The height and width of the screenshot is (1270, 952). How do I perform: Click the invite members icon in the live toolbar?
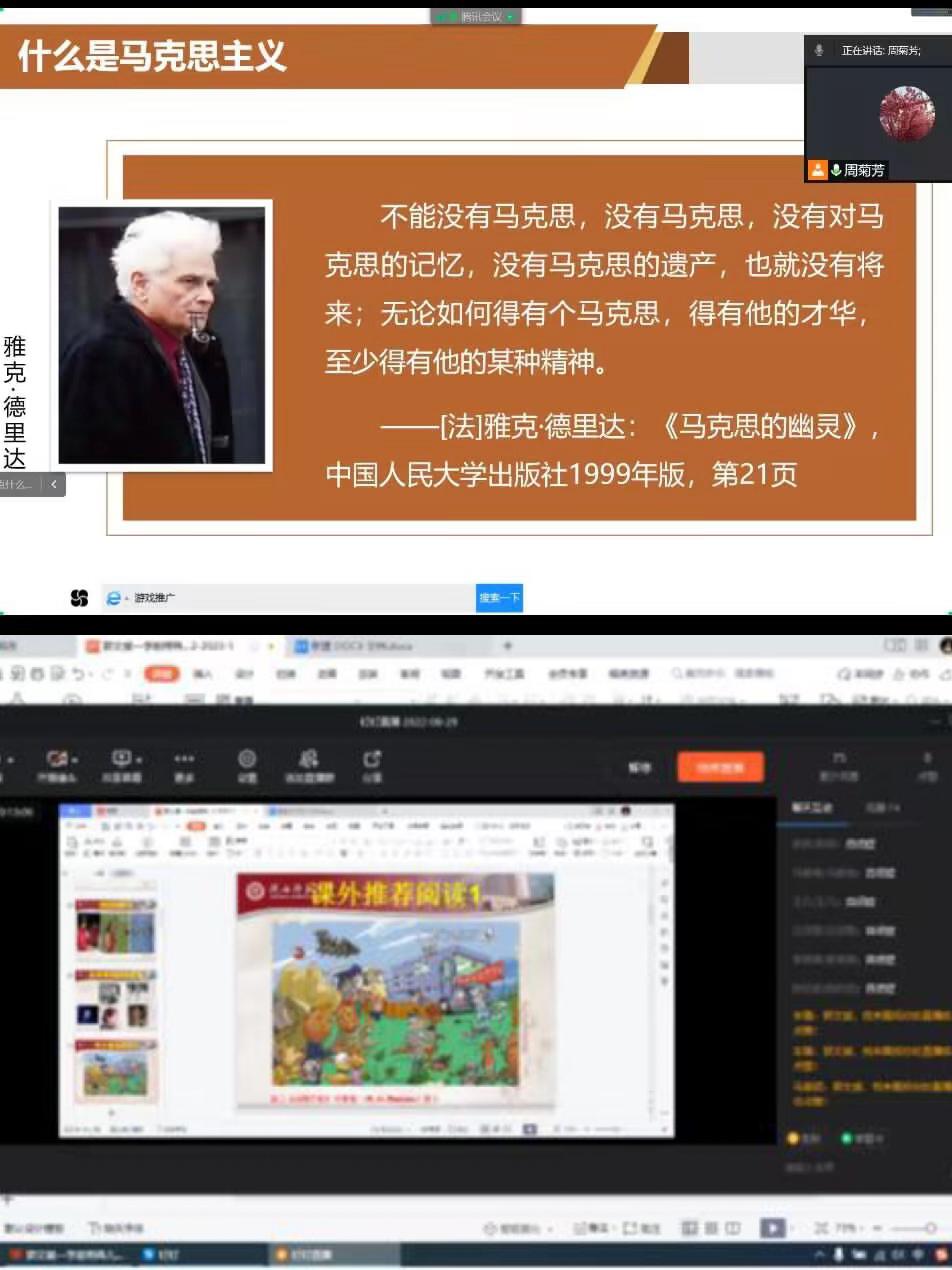click(309, 759)
